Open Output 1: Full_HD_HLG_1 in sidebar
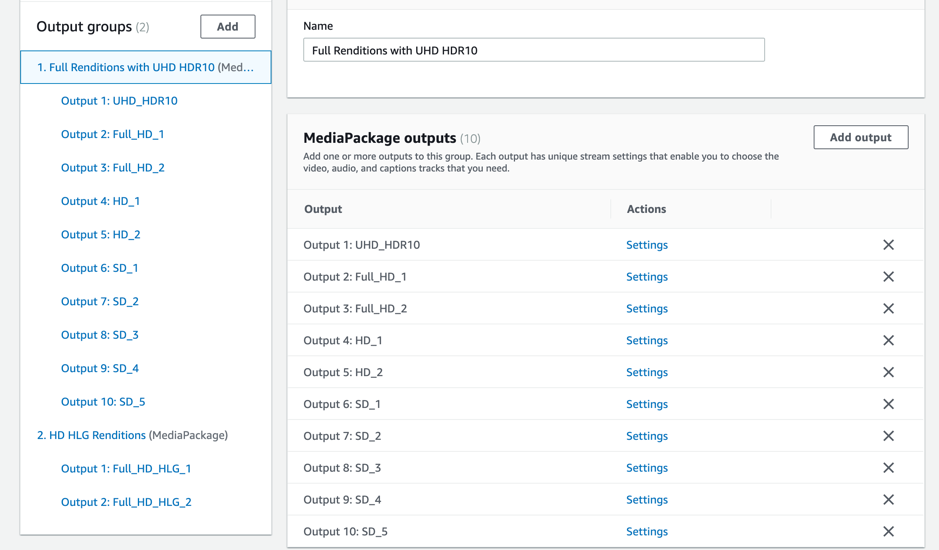 point(125,469)
